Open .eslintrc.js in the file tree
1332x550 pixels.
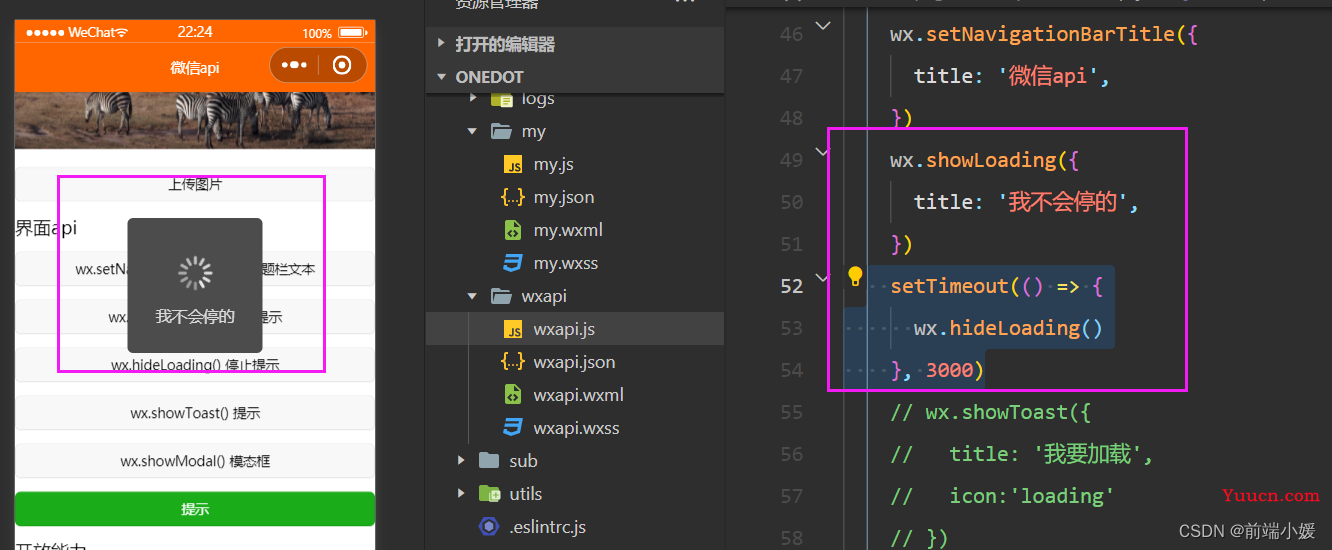[x=547, y=527]
